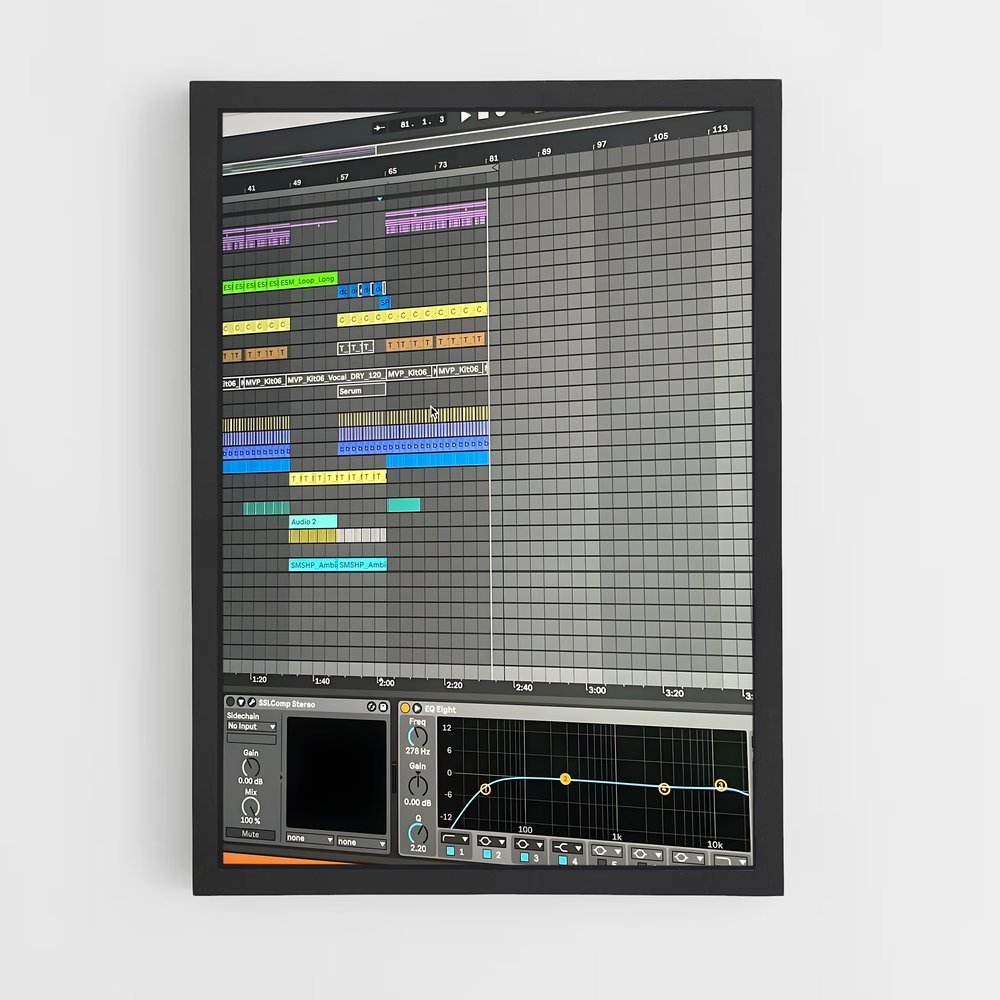This screenshot has height=1000, width=1000.
Task: Toggle the EQ Eight device activator
Action: (405, 708)
